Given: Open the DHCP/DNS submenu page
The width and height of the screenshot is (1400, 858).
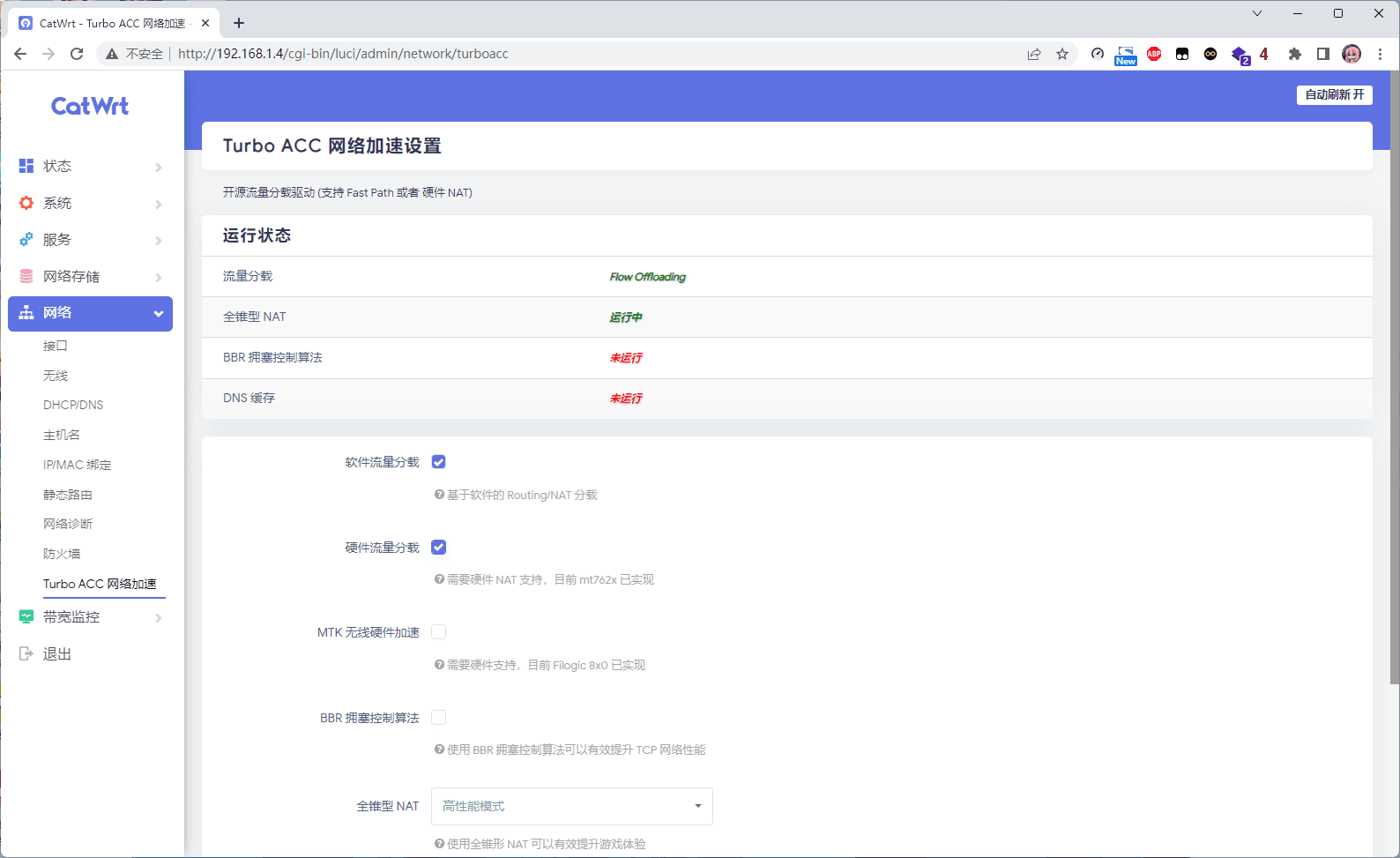Looking at the screenshot, I should (73, 405).
